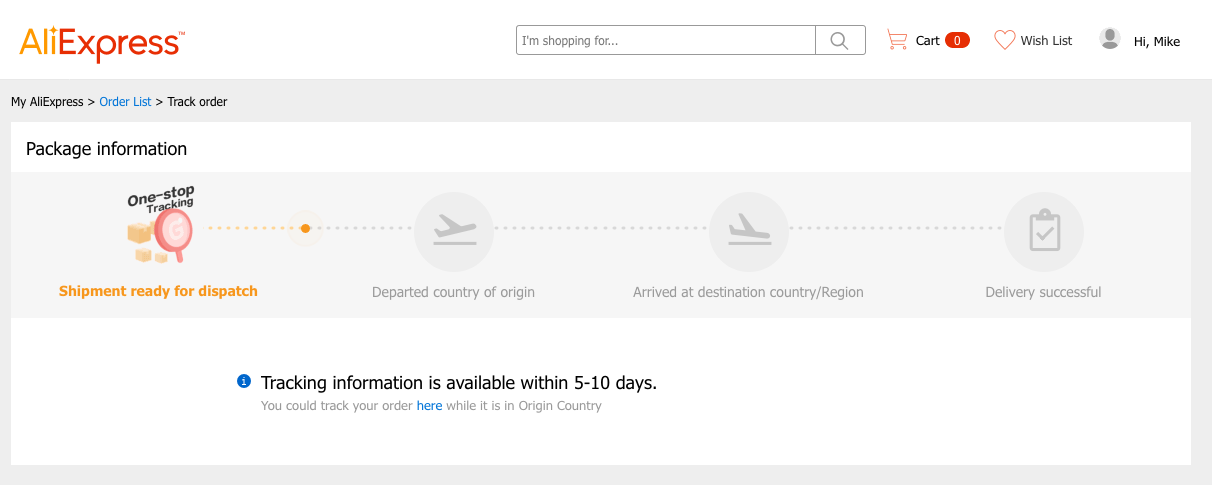Click the AliExpress logo

click(x=102, y=44)
